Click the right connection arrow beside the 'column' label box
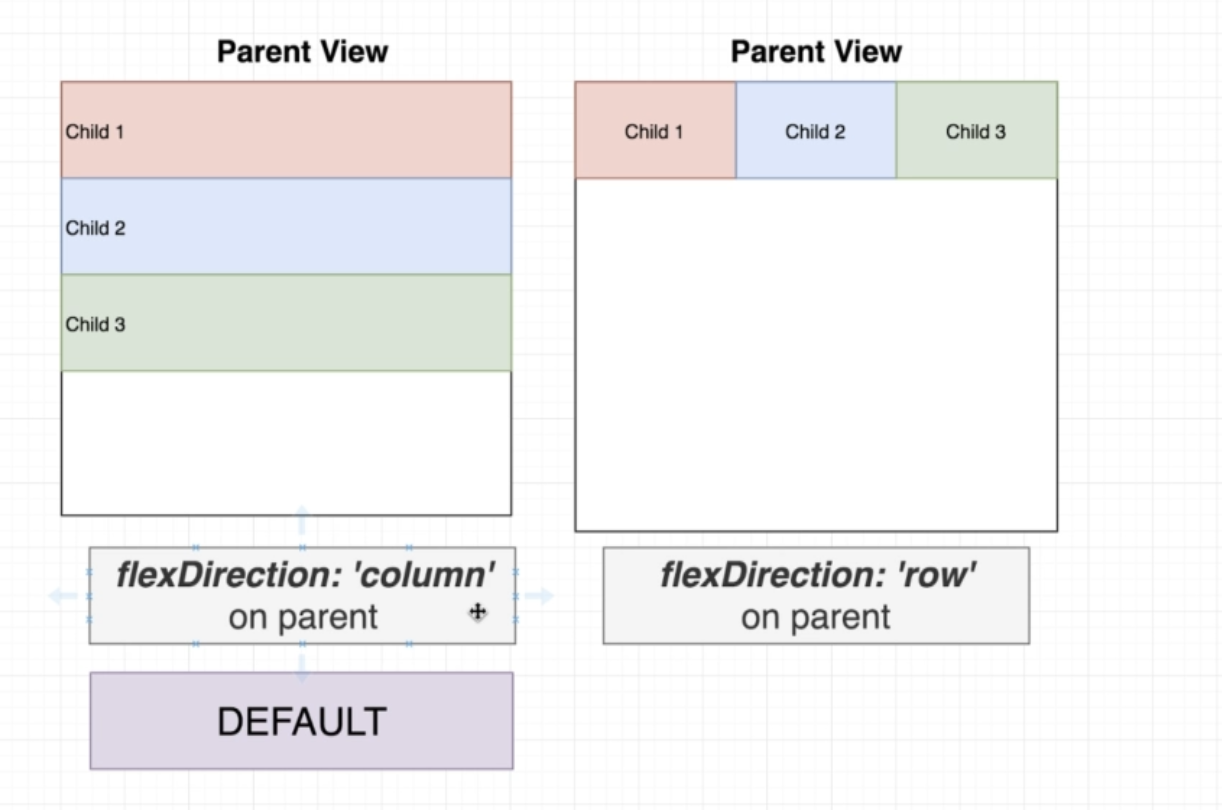1222x810 pixels. tap(540, 596)
